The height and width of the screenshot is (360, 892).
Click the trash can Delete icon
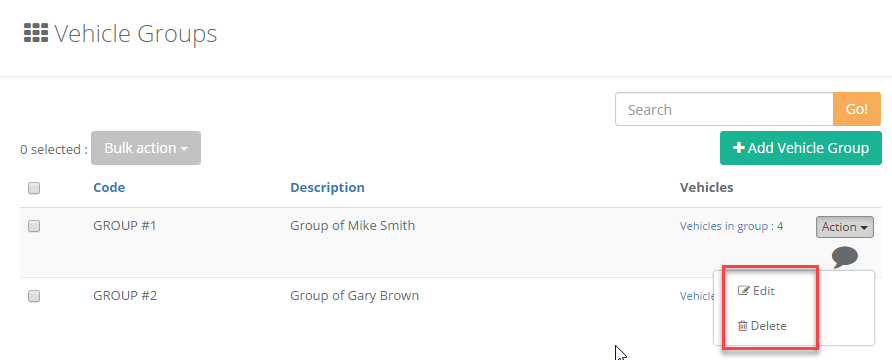(x=742, y=326)
